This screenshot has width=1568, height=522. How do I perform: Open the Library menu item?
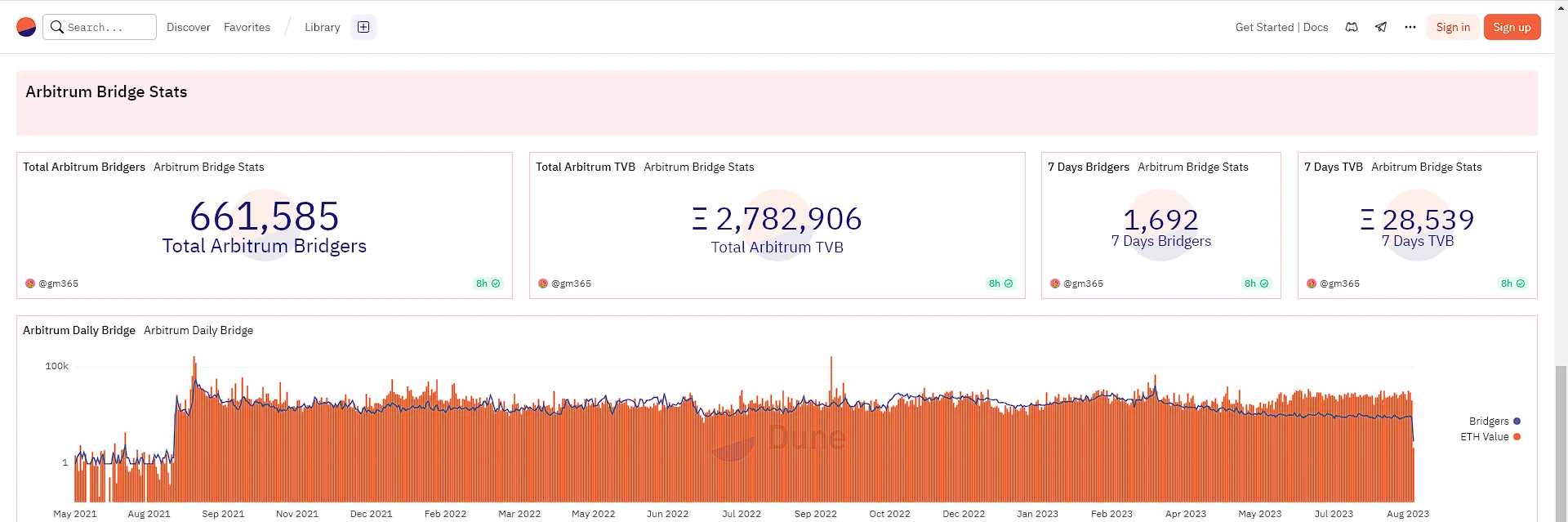(x=323, y=27)
